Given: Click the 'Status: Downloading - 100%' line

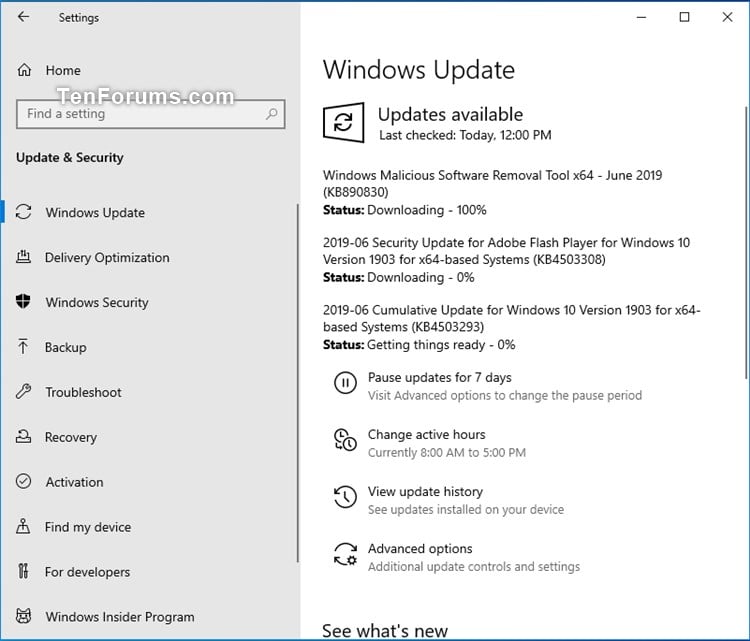Looking at the screenshot, I should [405, 210].
